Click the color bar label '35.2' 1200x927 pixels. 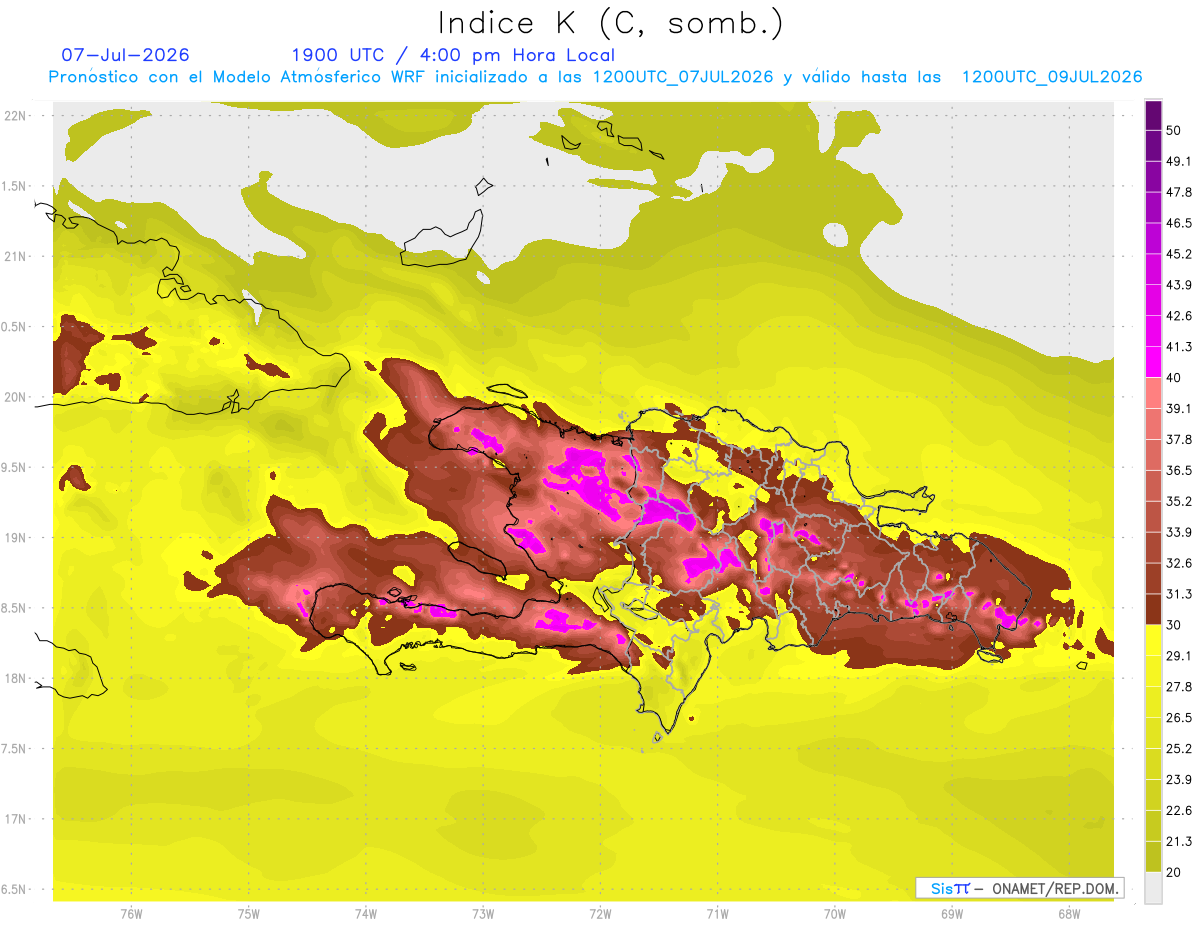[1179, 501]
